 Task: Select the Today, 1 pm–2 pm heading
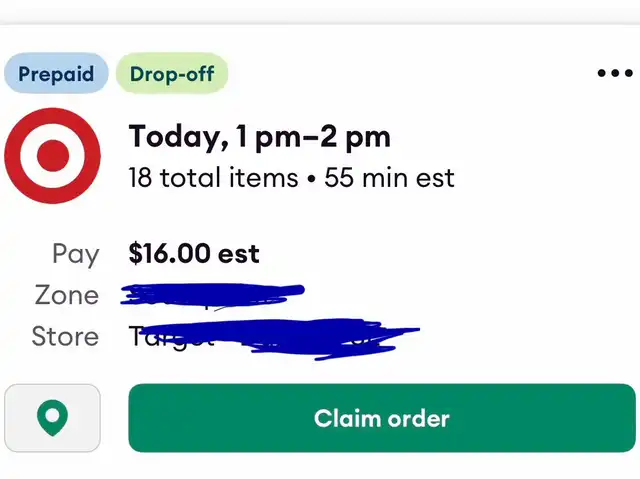point(259,136)
